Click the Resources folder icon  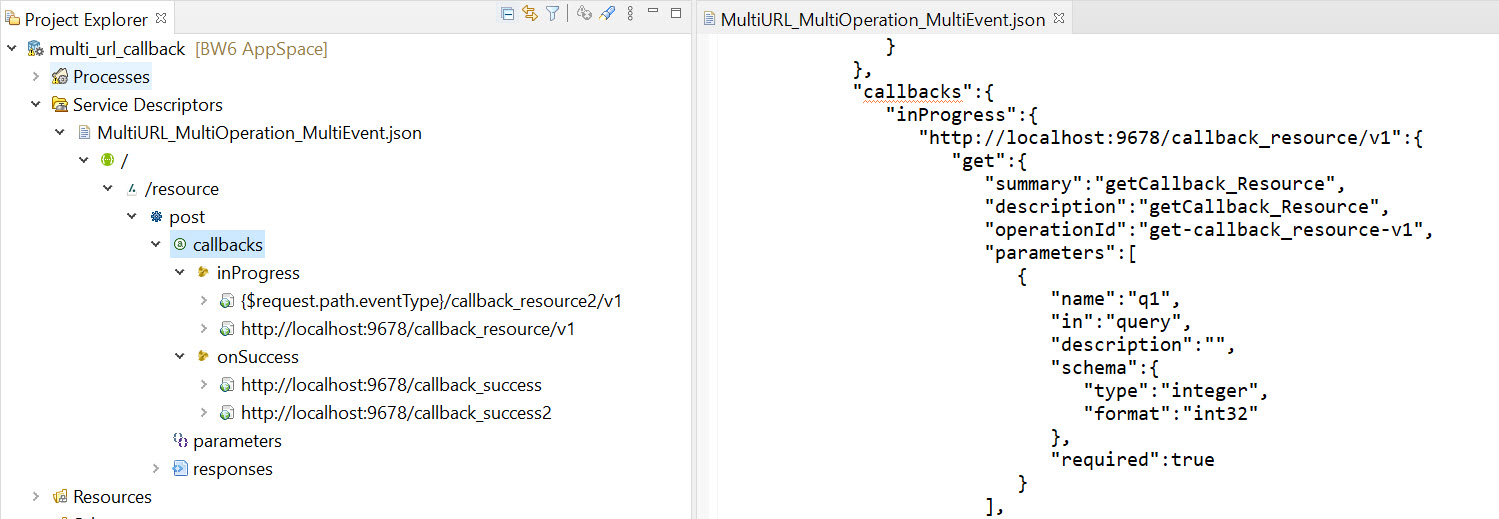pyautogui.click(x=59, y=497)
